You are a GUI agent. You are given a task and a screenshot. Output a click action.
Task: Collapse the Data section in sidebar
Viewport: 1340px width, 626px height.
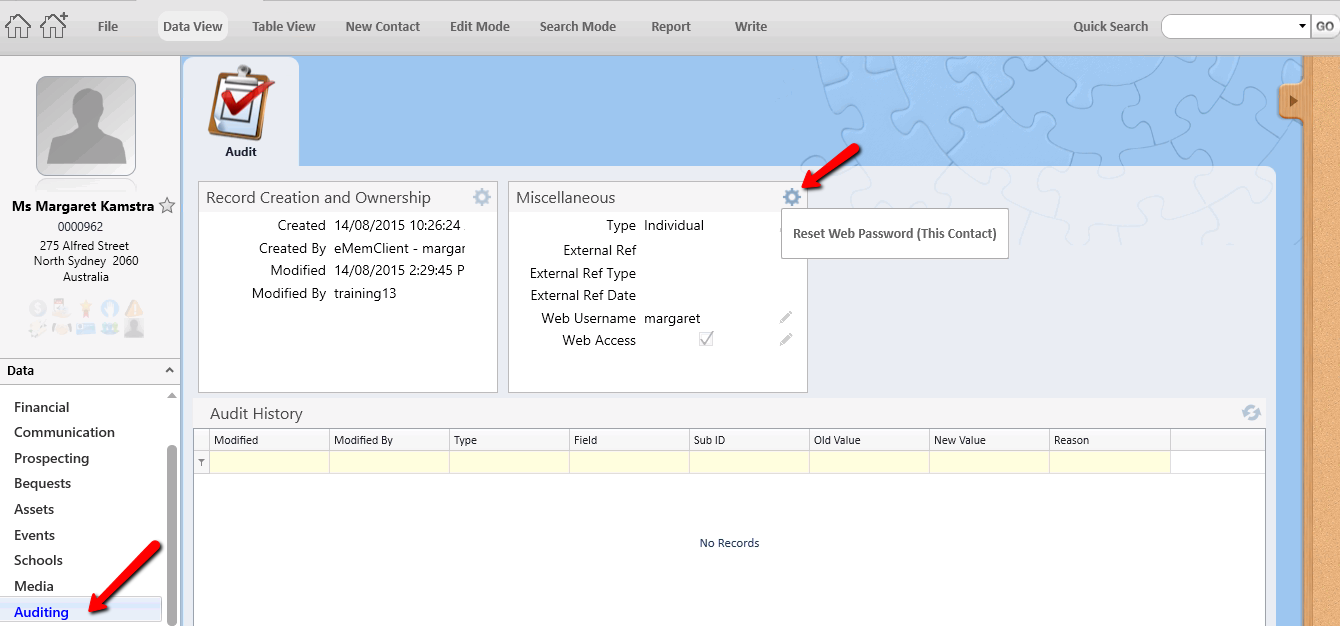pos(168,371)
